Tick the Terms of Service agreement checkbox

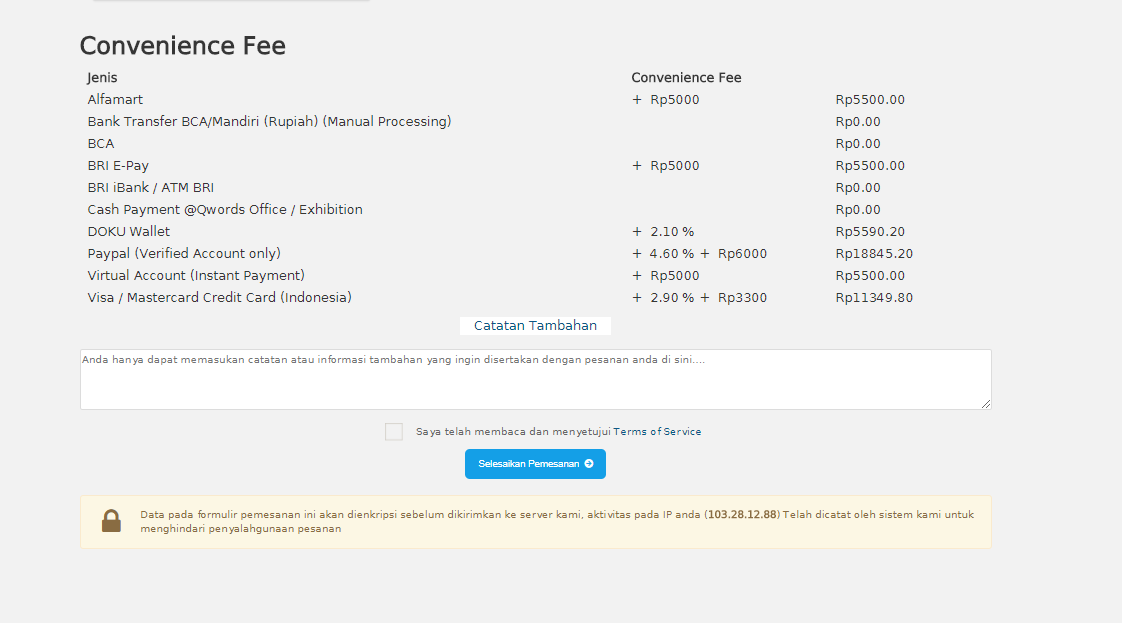(394, 432)
